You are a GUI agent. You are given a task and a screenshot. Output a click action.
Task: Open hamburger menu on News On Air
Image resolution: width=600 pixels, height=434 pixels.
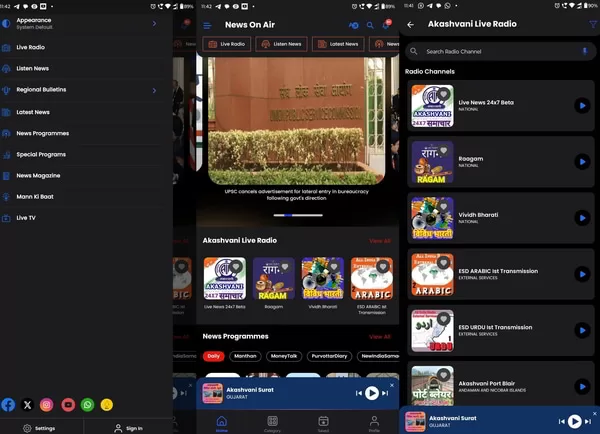coord(207,25)
